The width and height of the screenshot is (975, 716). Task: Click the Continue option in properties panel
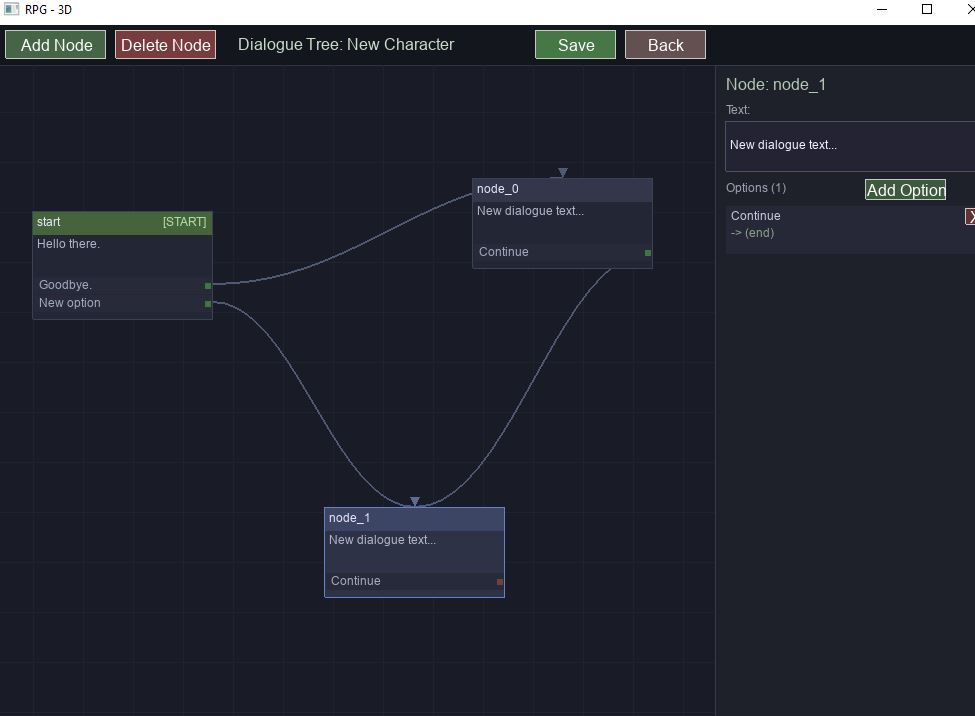(x=756, y=216)
